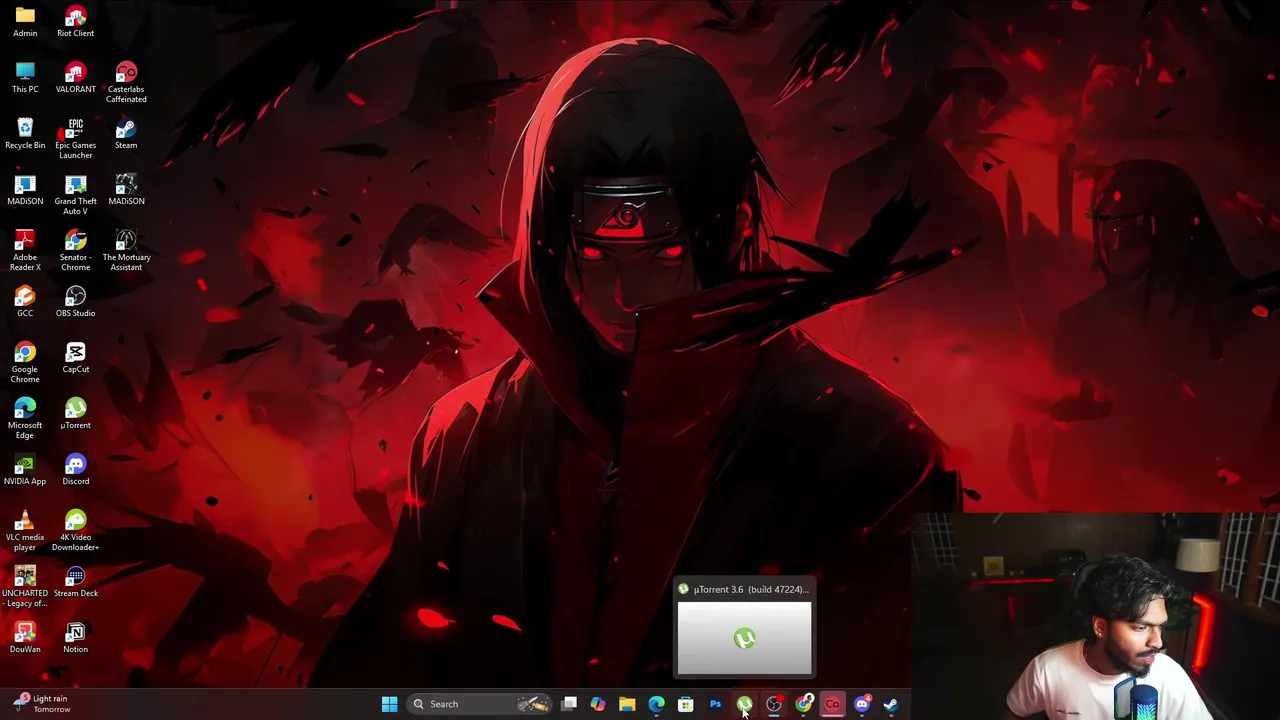The image size is (1280, 720).
Task: Switch to OBS Studio on the taskbar
Action: click(774, 704)
